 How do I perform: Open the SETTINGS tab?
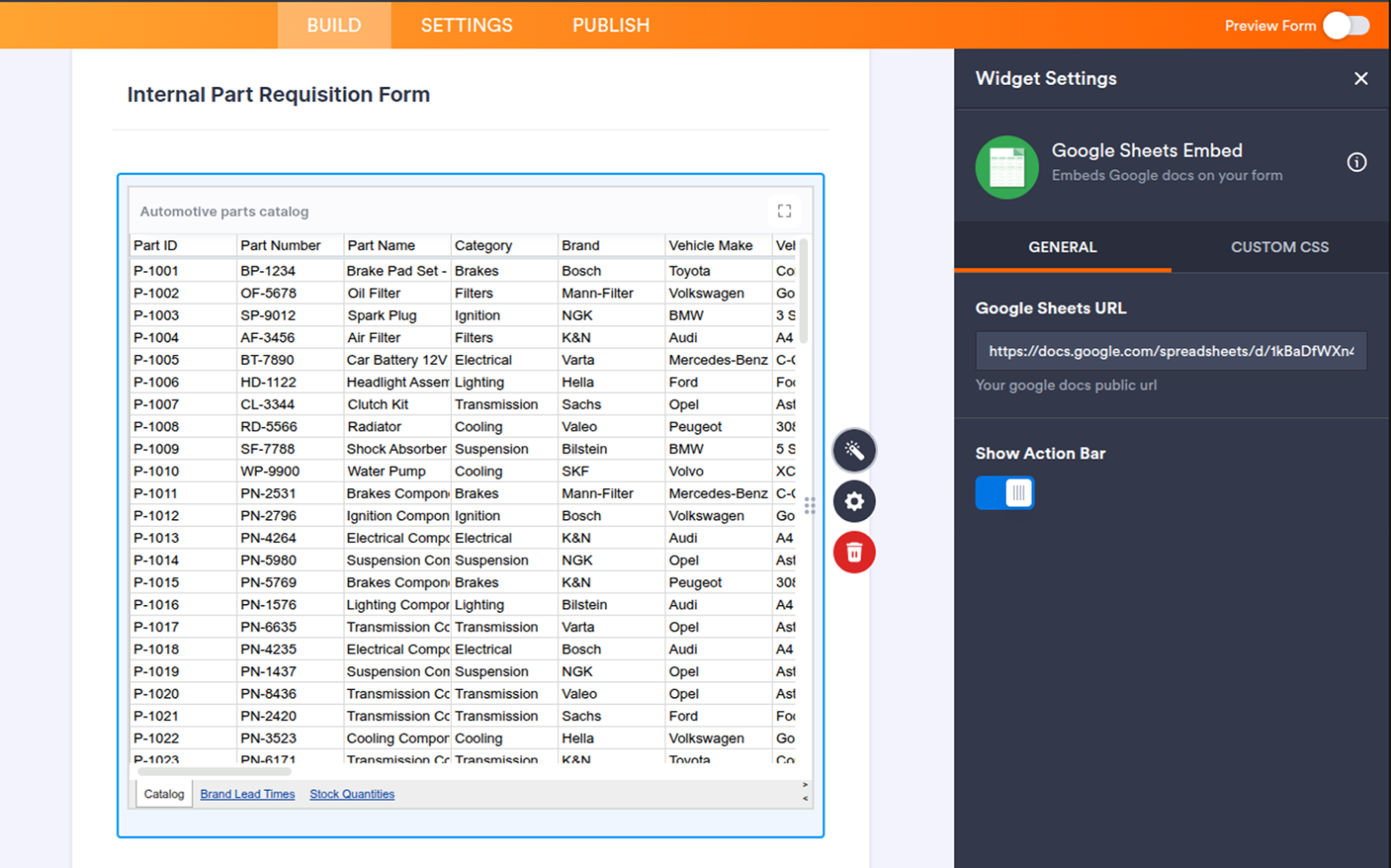(467, 25)
